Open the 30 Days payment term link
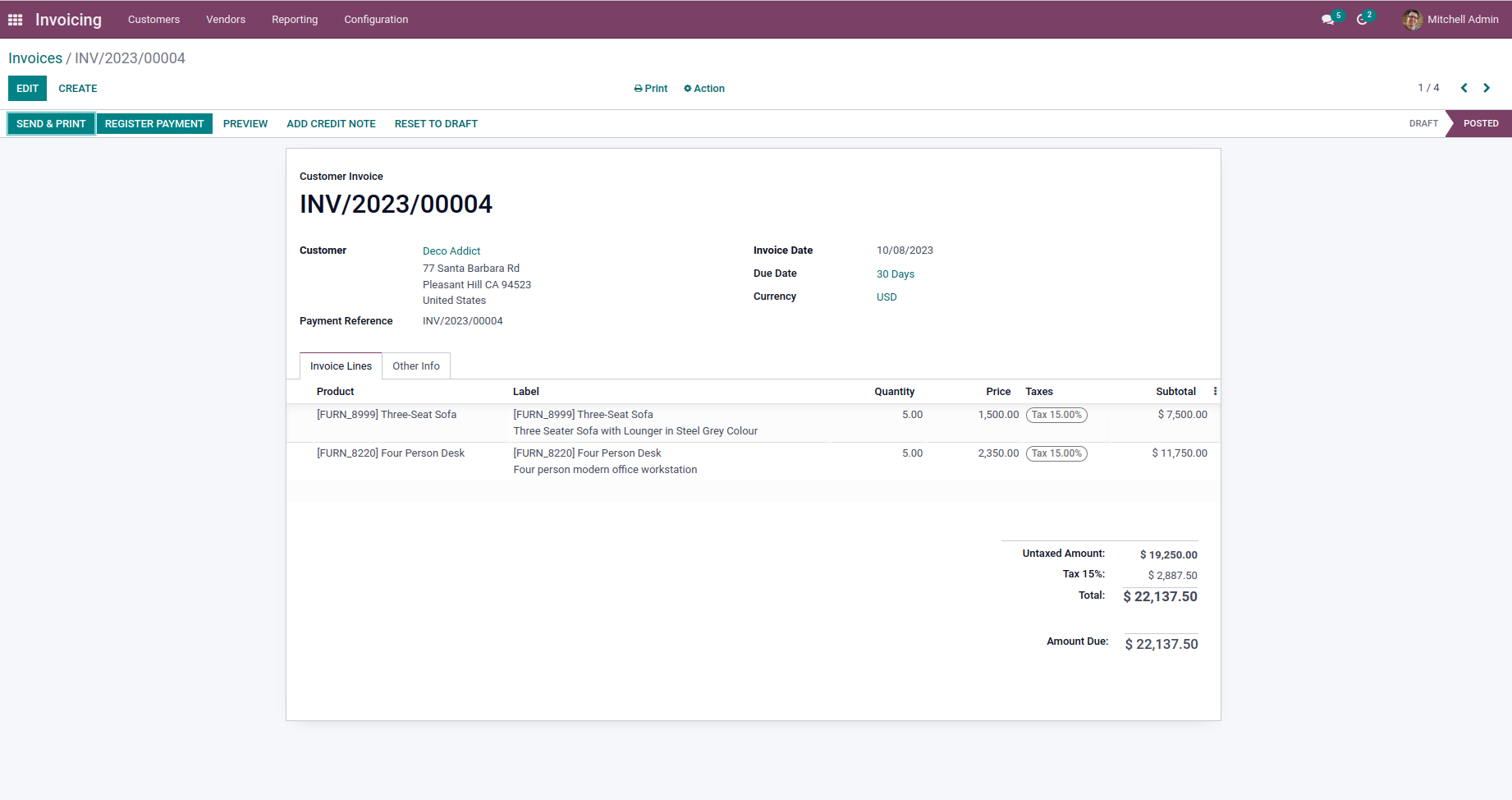This screenshot has width=1512, height=800. coord(896,274)
